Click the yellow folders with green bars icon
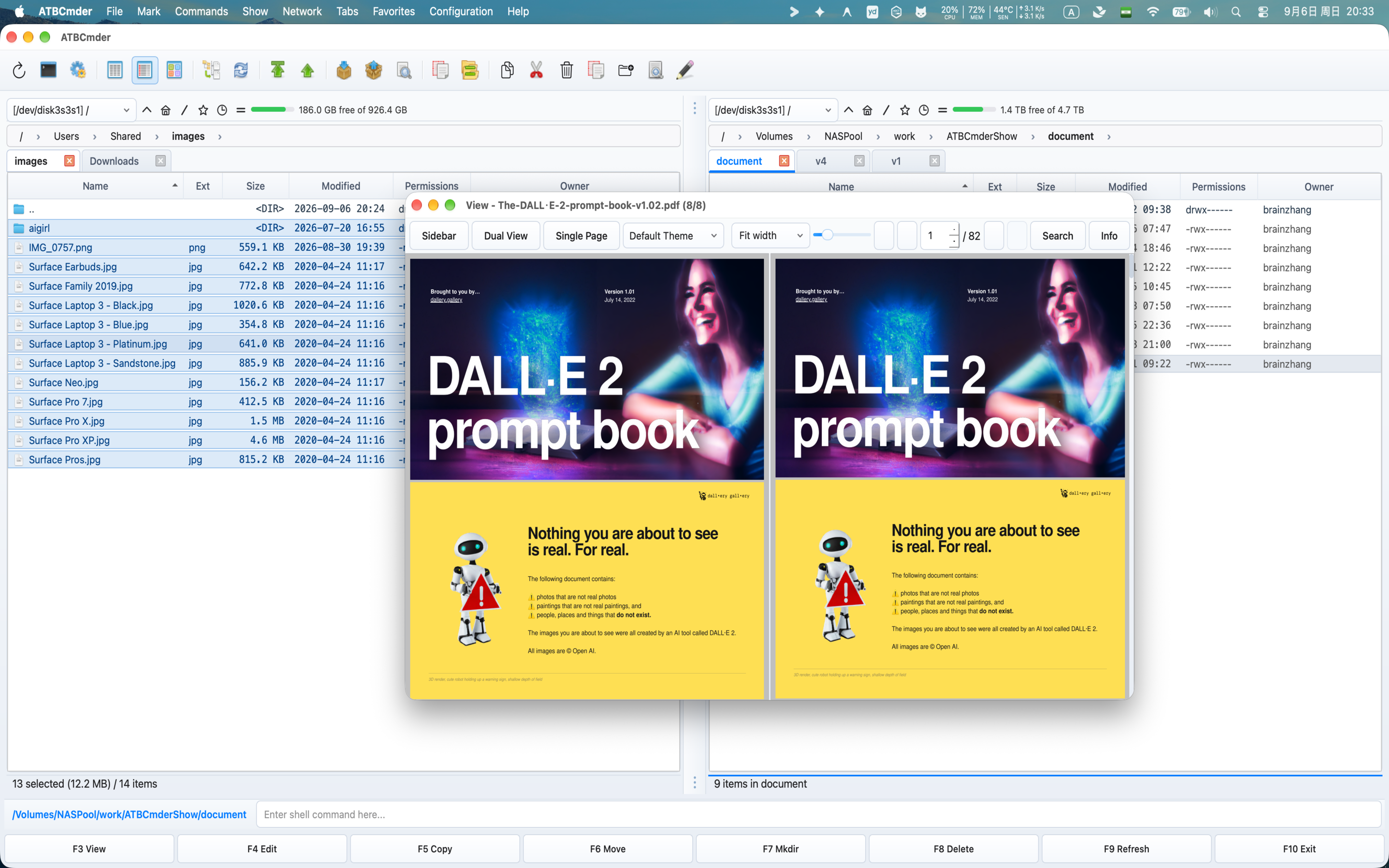 point(470,70)
